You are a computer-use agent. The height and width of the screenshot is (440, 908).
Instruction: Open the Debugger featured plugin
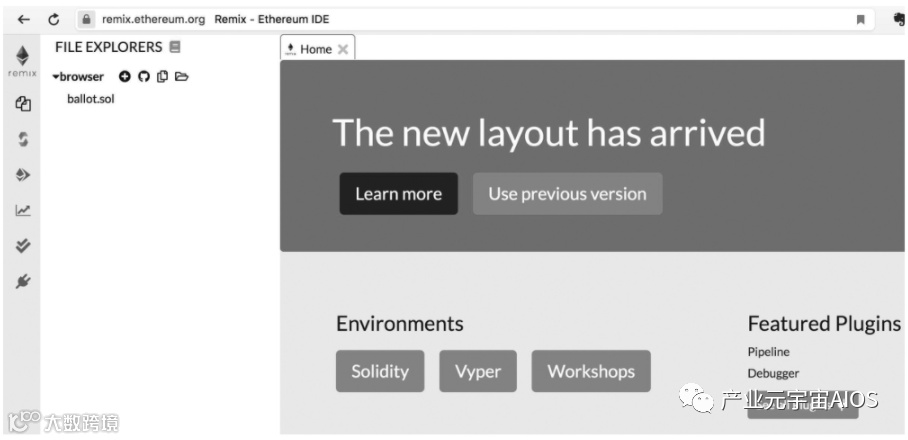773,373
